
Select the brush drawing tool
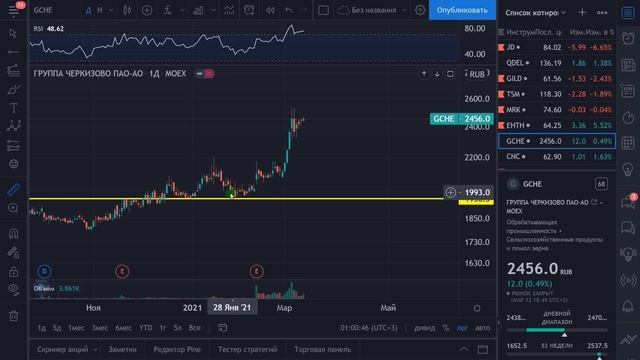[x=13, y=89]
